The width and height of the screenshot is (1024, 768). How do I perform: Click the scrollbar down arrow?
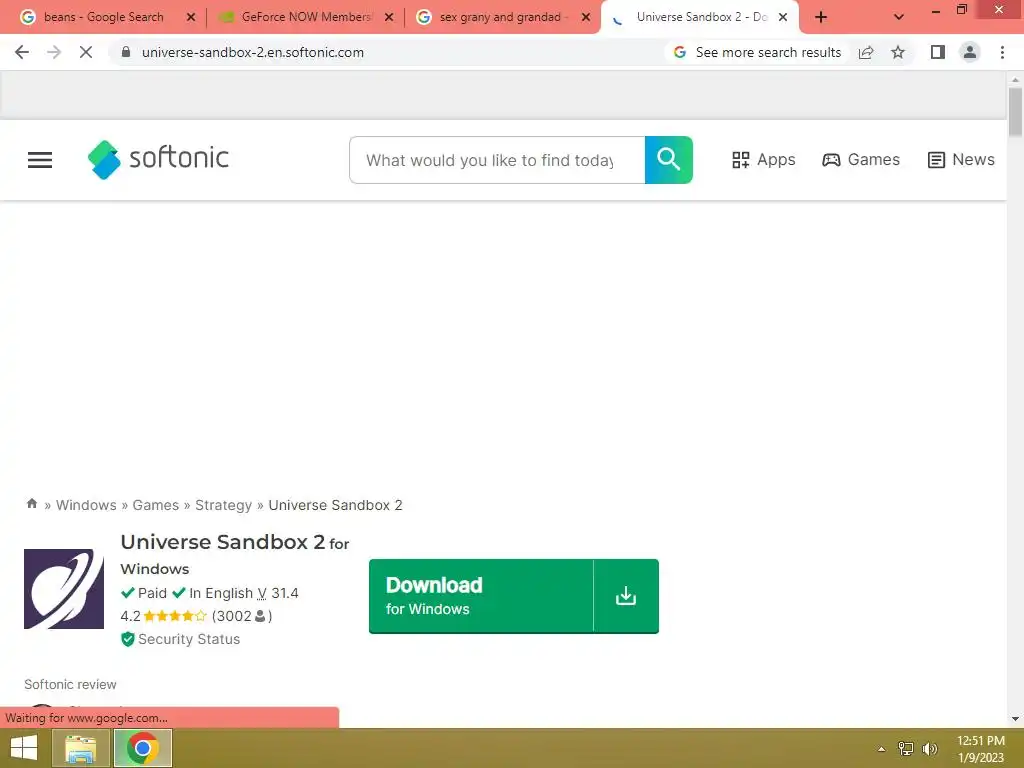[1015, 719]
